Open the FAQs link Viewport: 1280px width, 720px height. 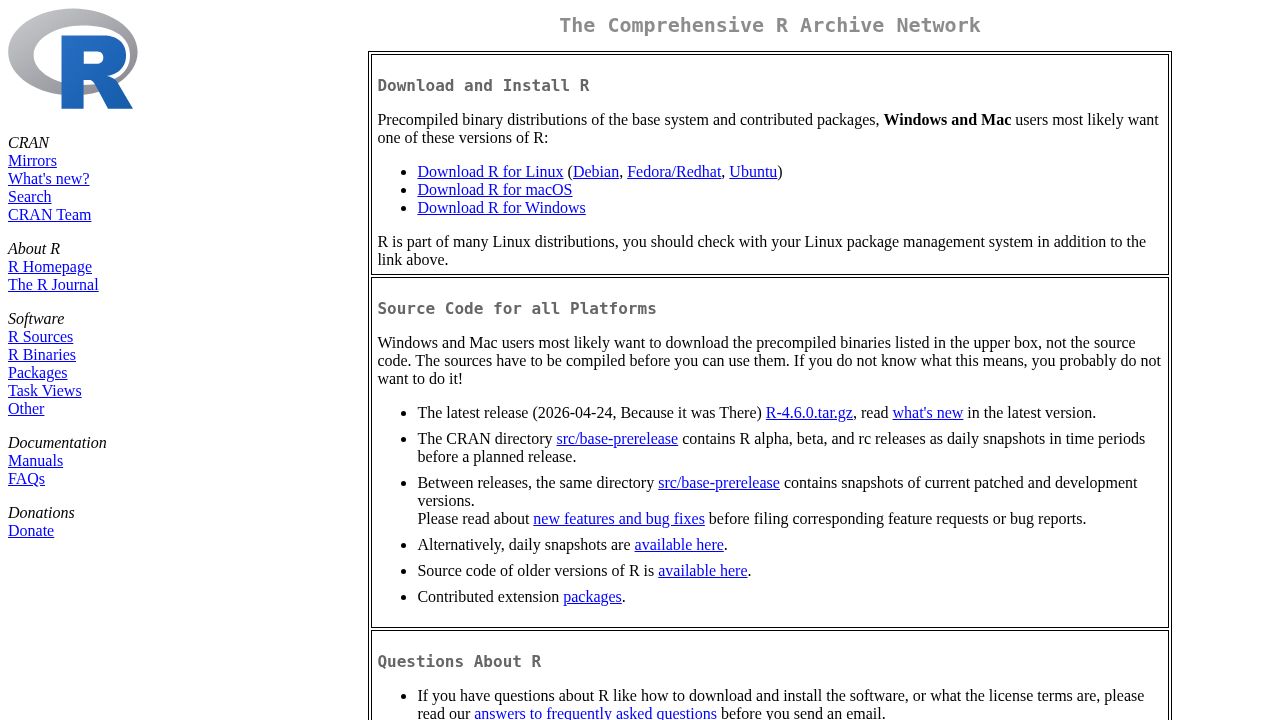coord(26,479)
